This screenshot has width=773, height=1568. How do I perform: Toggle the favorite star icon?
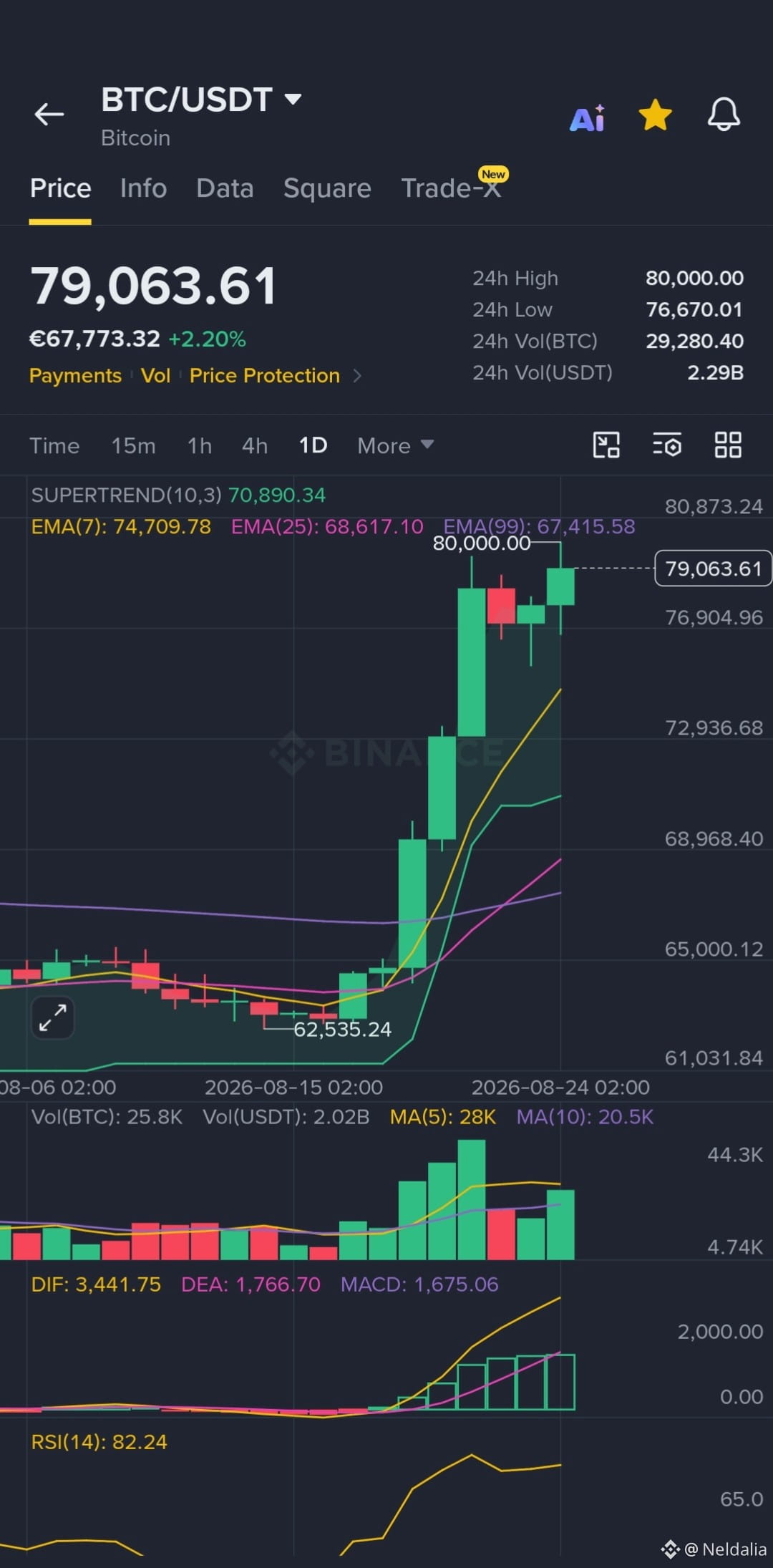point(655,115)
